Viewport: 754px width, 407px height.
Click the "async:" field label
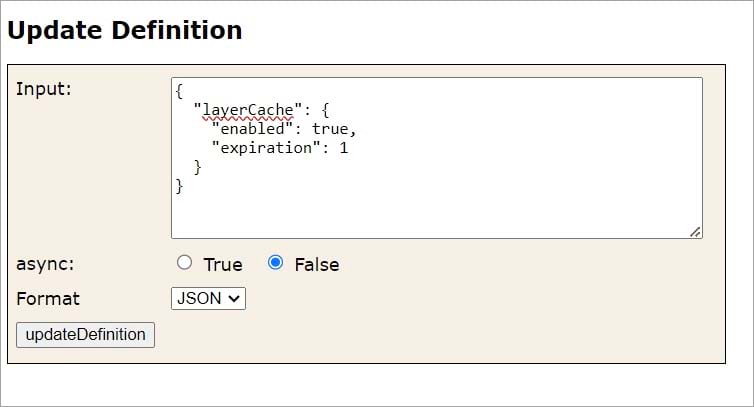[45, 264]
